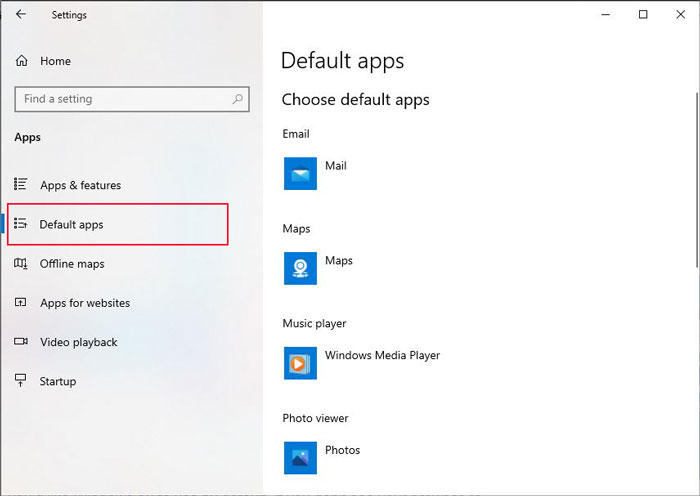
Task: Change default email app Mail
Action: [x=336, y=166]
